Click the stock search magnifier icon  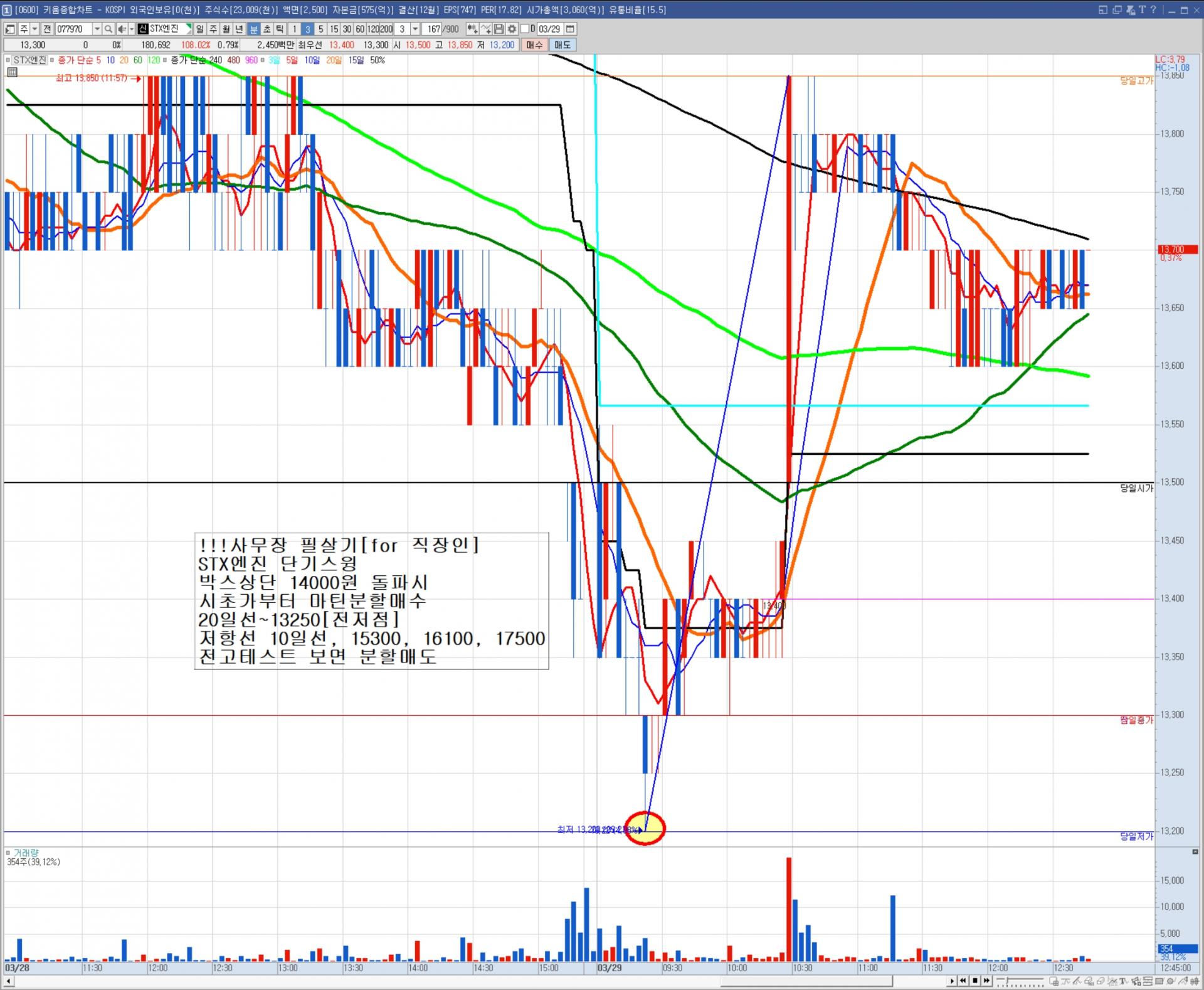108,29
